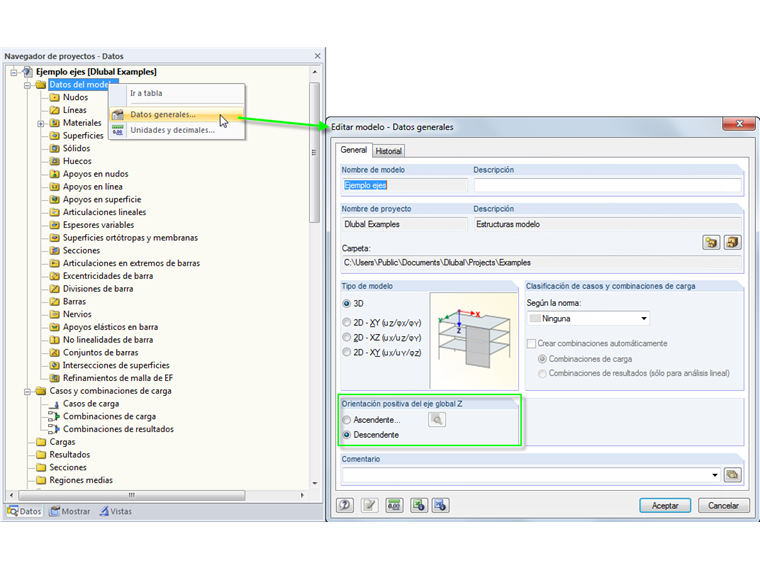Click the navigator scroll down arrow
Image resolution: width=760 pixels, height=570 pixels.
pyautogui.click(x=315, y=483)
